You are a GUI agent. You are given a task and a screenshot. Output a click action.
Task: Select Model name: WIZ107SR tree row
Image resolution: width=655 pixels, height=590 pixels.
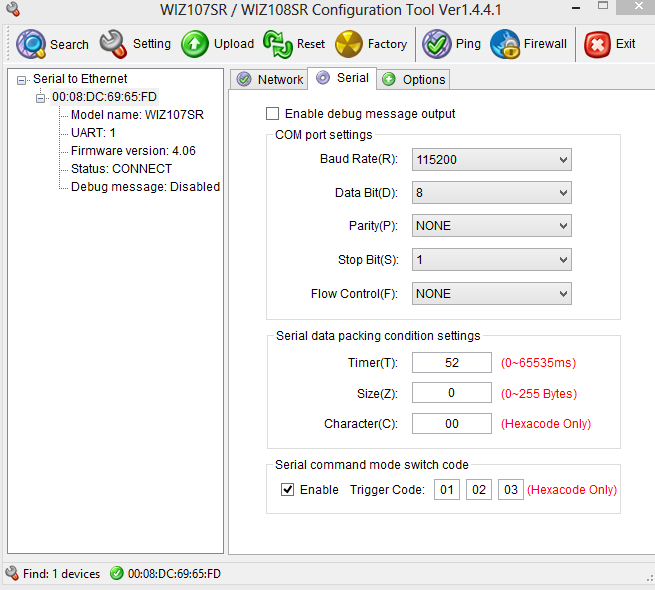pos(137,115)
